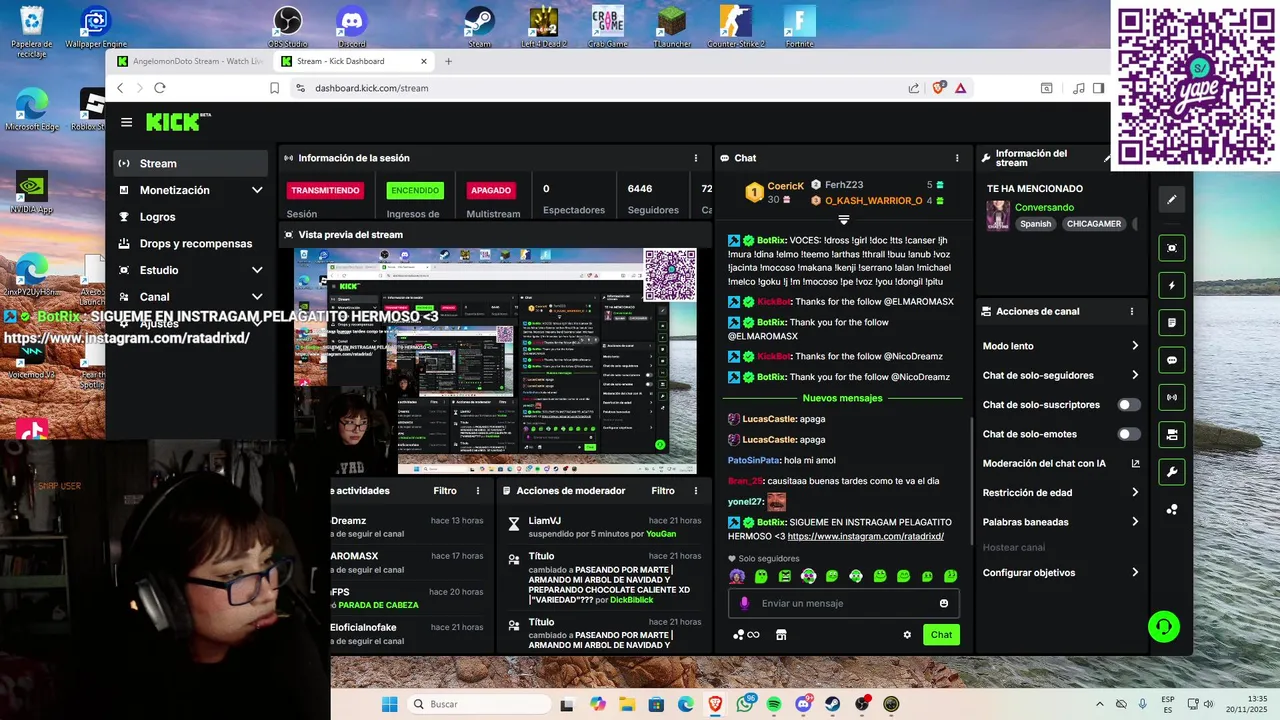Viewport: 1280px width, 720px height.
Task: Open Acciones de canal three-dot options
Action: pos(1132,311)
